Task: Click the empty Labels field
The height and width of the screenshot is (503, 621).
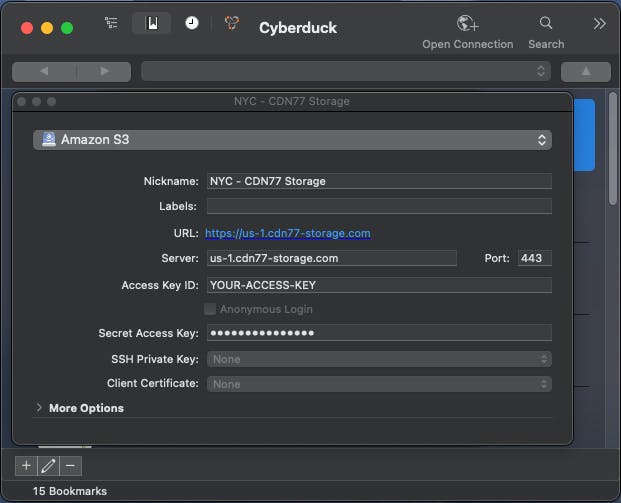Action: click(379, 206)
